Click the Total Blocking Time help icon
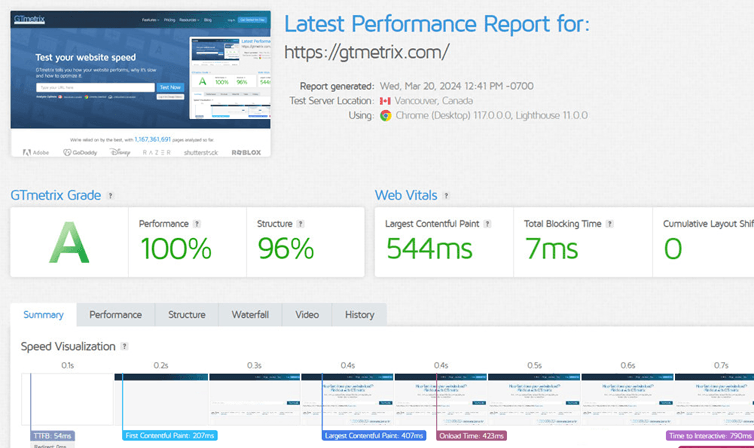 pyautogui.click(x=608, y=224)
